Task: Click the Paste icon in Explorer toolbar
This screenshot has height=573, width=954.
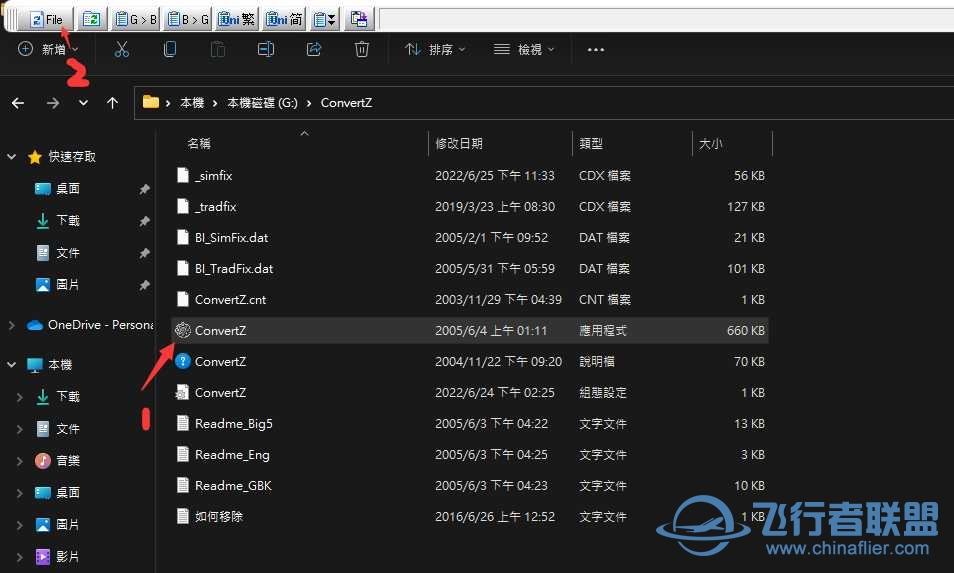Action: pyautogui.click(x=218, y=49)
